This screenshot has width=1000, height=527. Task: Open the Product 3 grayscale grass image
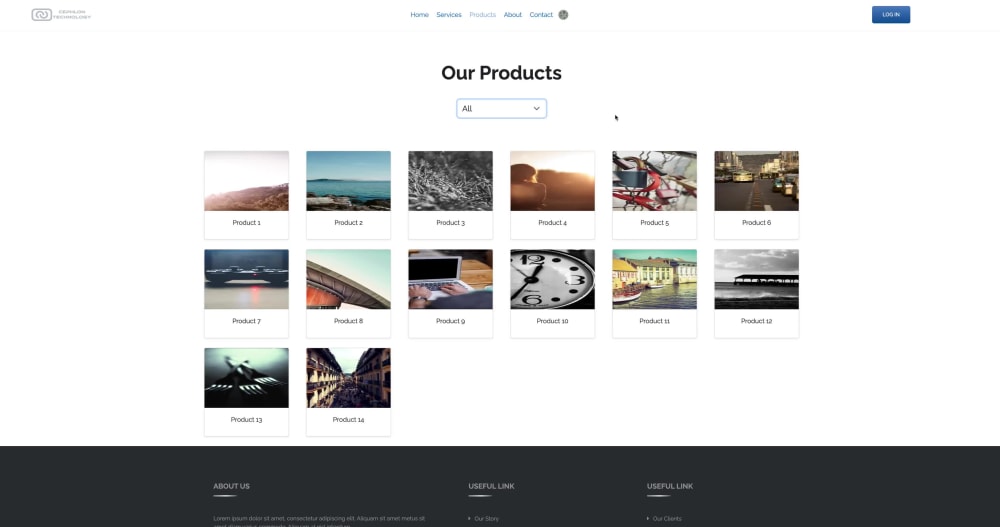point(450,181)
